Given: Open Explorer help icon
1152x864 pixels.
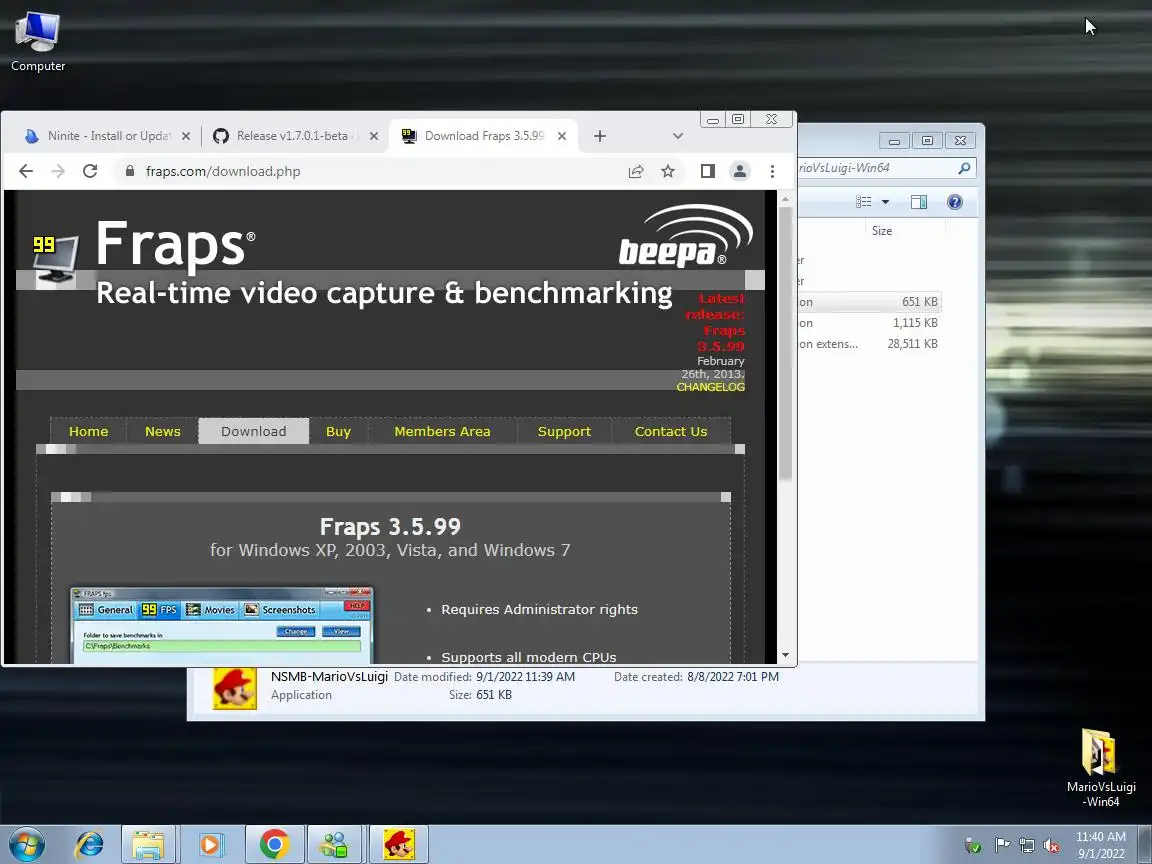Looking at the screenshot, I should tap(954, 202).
